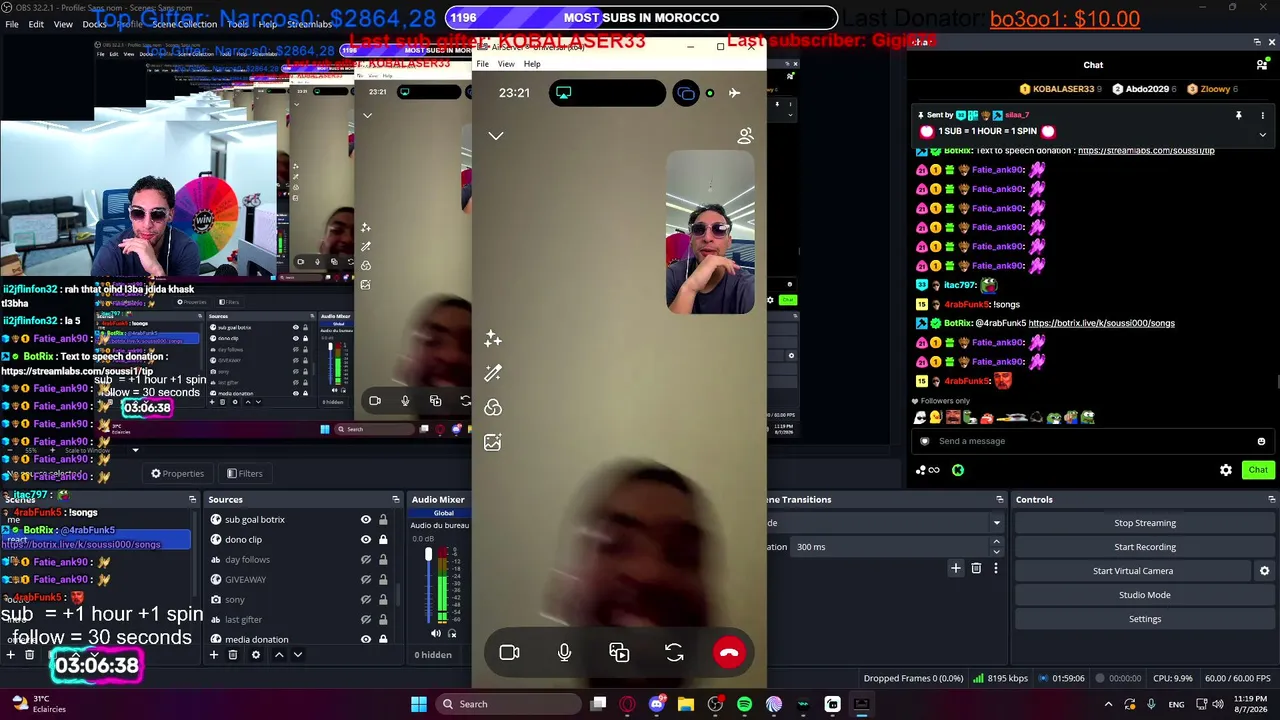Toggle lock on sub goal botrix source
Screen dimensions: 1280x720
[x=383, y=520]
